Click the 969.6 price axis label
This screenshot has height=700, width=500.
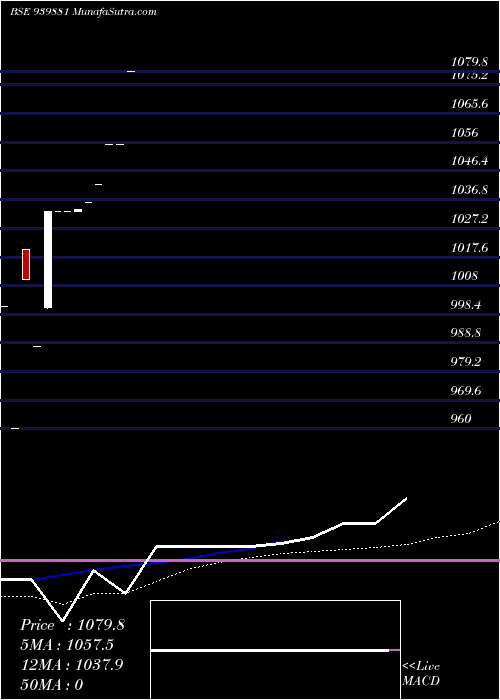pos(466,391)
